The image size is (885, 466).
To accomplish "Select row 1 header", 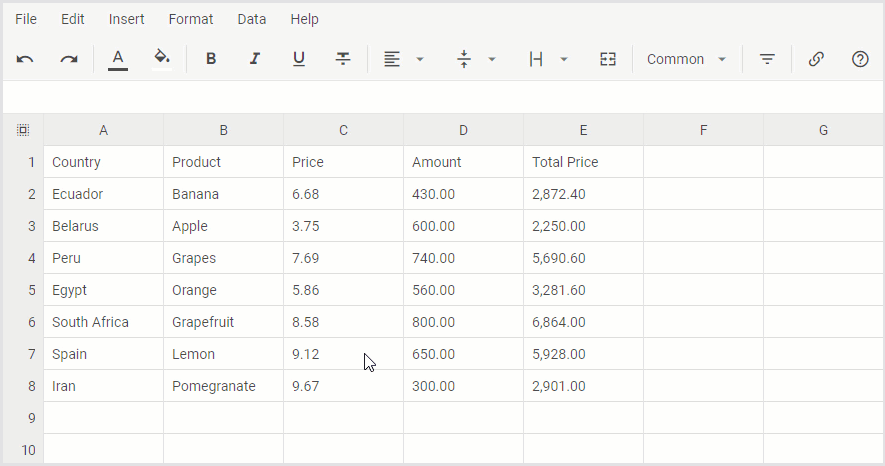I will pos(23,162).
